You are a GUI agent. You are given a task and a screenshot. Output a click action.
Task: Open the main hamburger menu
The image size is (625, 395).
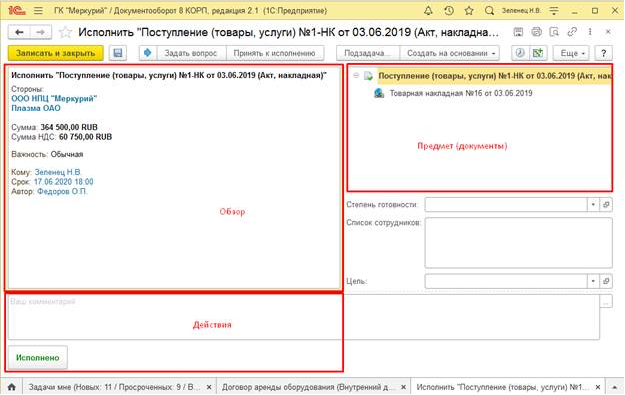click(38, 11)
